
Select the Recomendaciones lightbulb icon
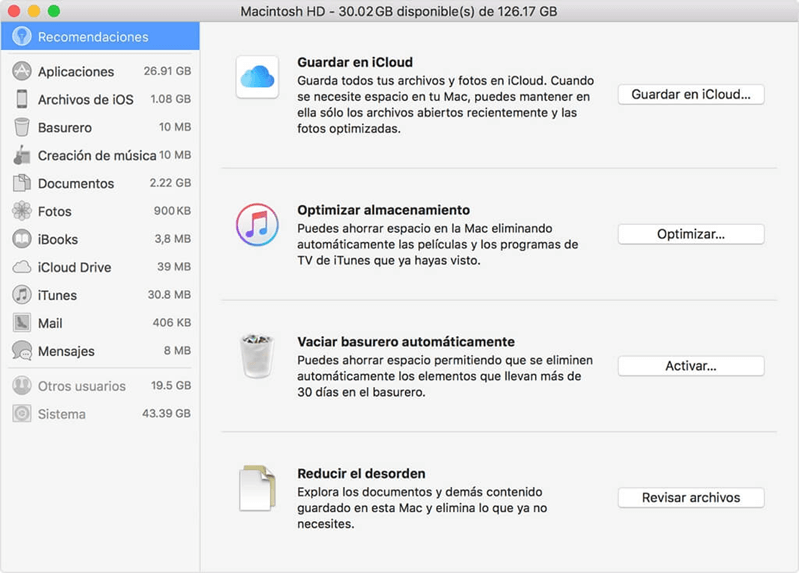(x=21, y=36)
